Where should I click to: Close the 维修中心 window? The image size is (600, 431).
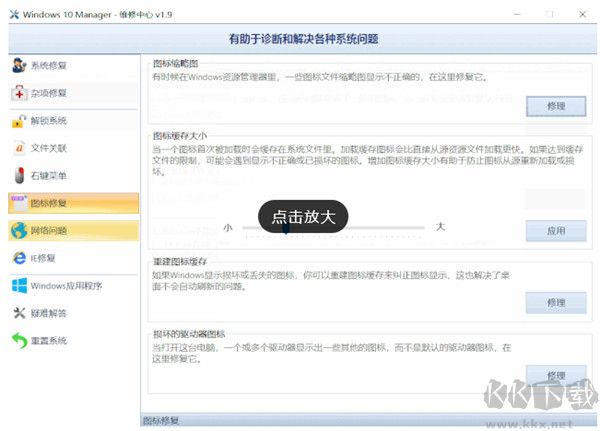pyautogui.click(x=582, y=15)
